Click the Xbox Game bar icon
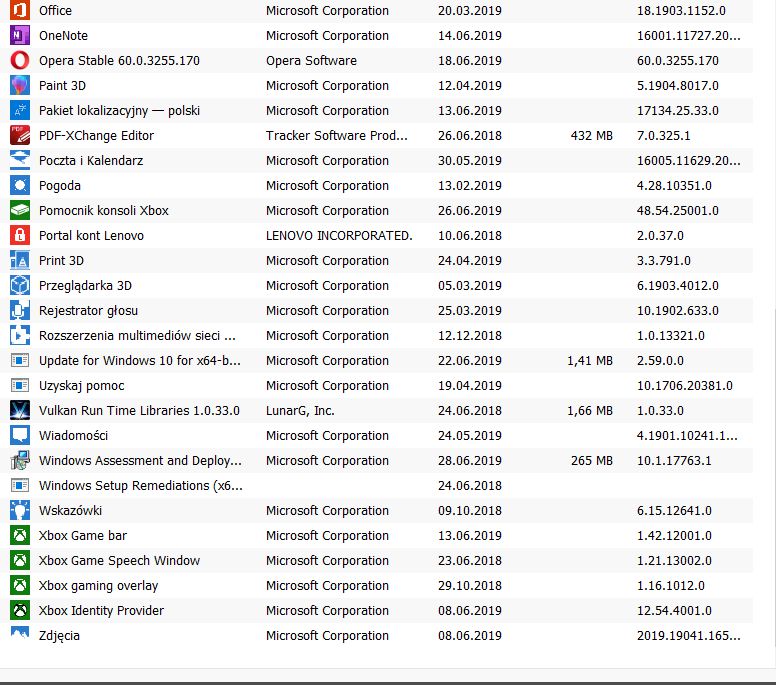 [20, 536]
